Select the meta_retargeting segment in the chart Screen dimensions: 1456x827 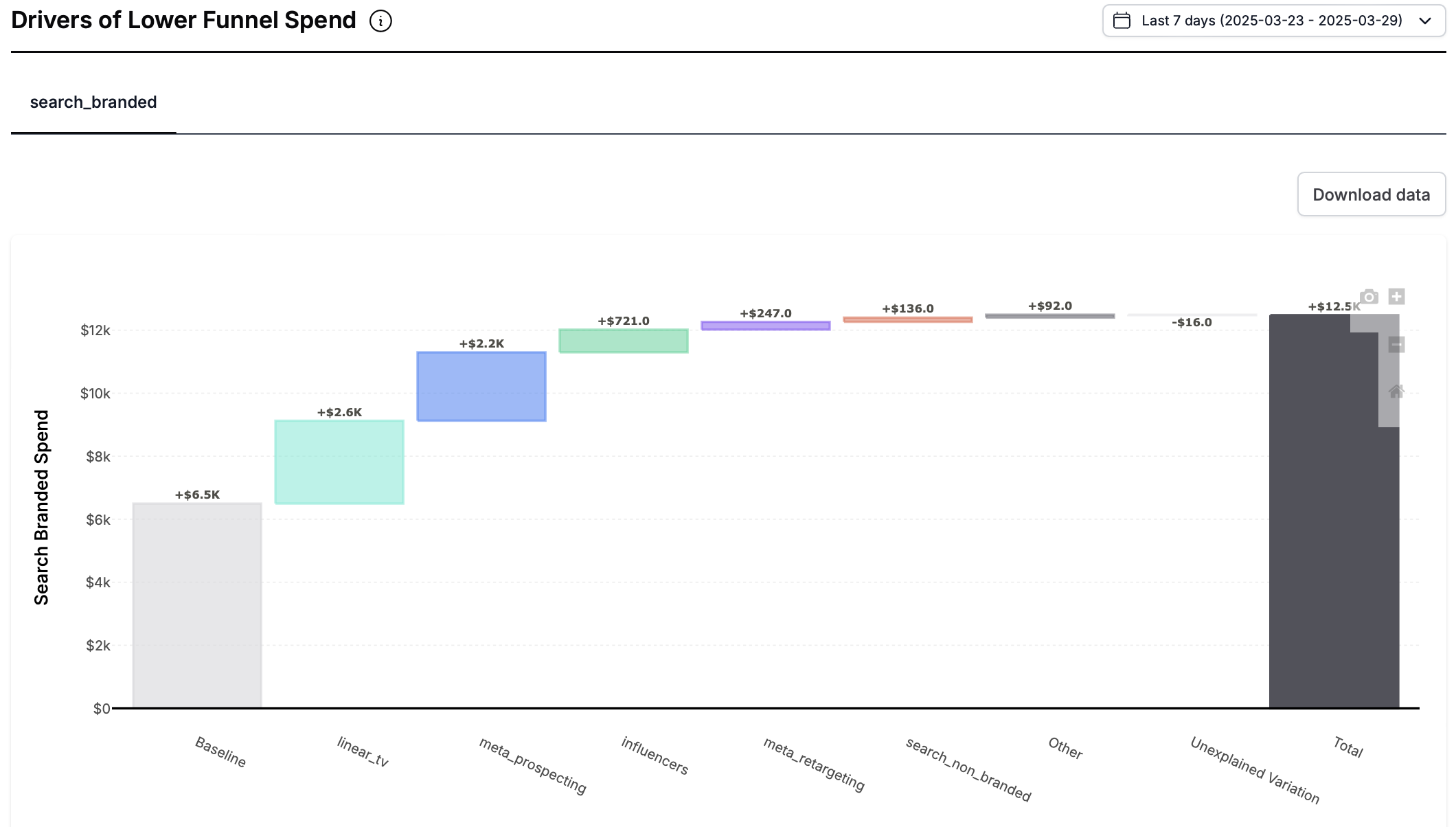[x=764, y=326]
